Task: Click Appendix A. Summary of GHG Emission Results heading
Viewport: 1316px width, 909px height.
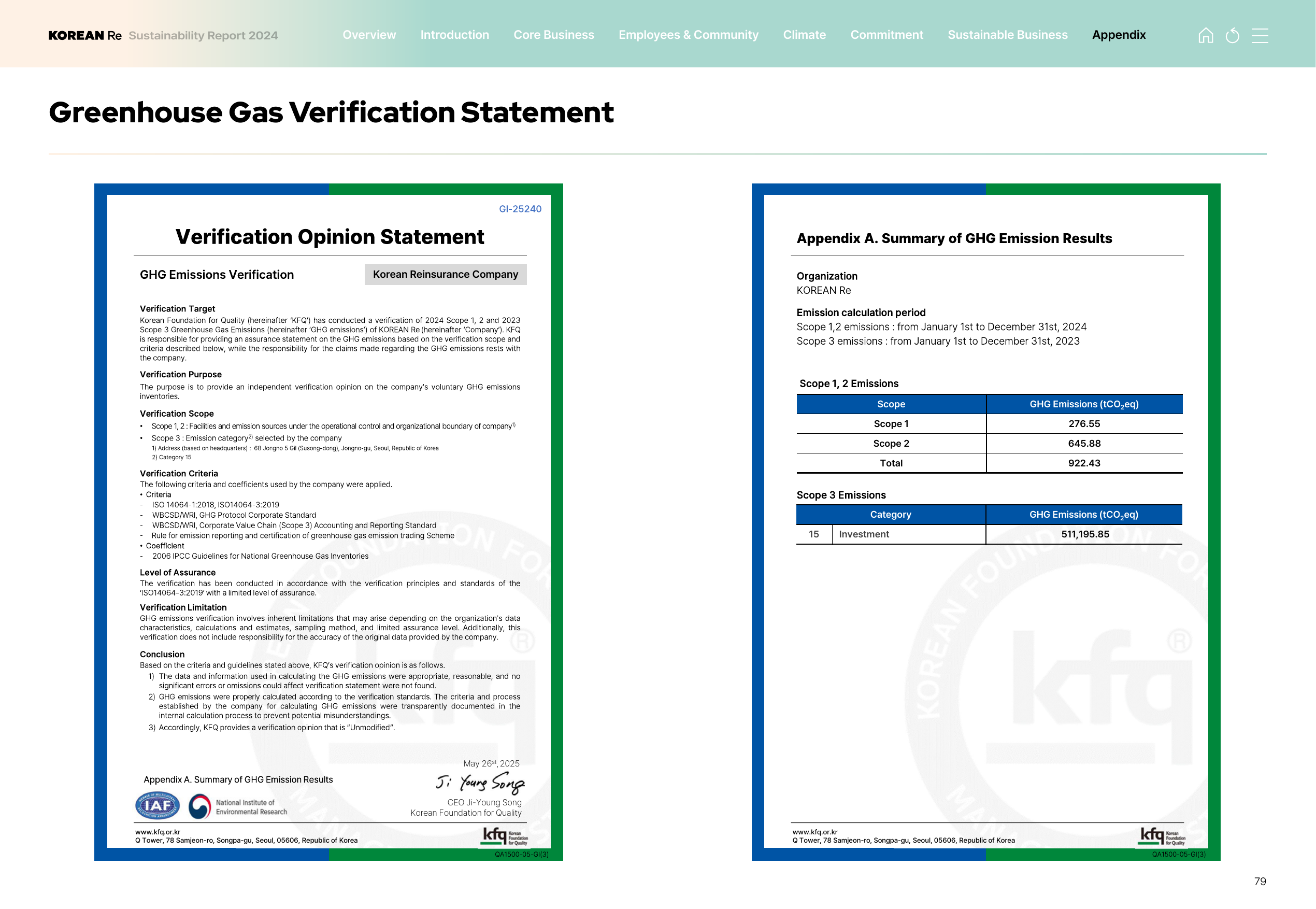Action: click(954, 238)
